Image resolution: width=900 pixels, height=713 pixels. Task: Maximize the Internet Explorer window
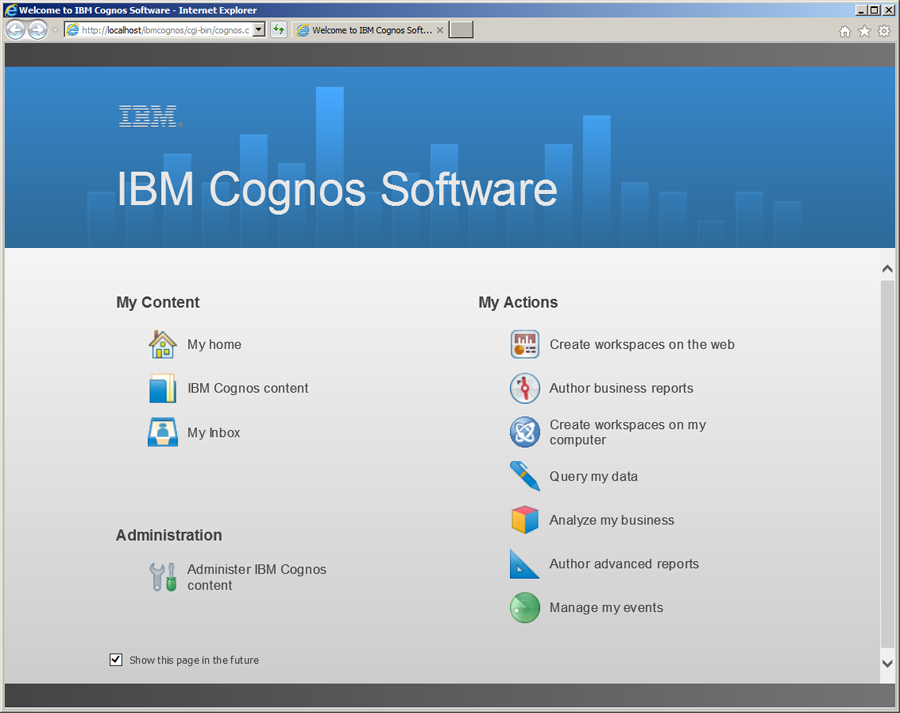point(874,10)
